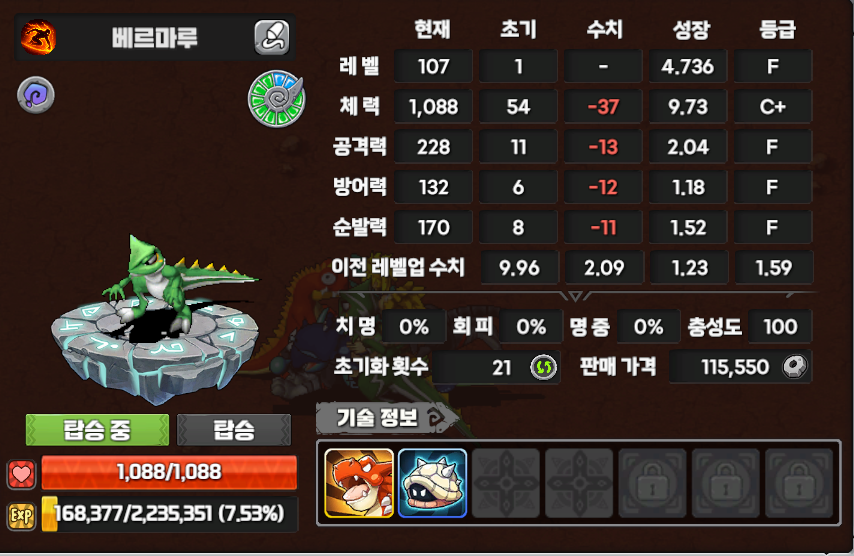
Task: Click the Exp badge icon
Action: click(x=22, y=515)
